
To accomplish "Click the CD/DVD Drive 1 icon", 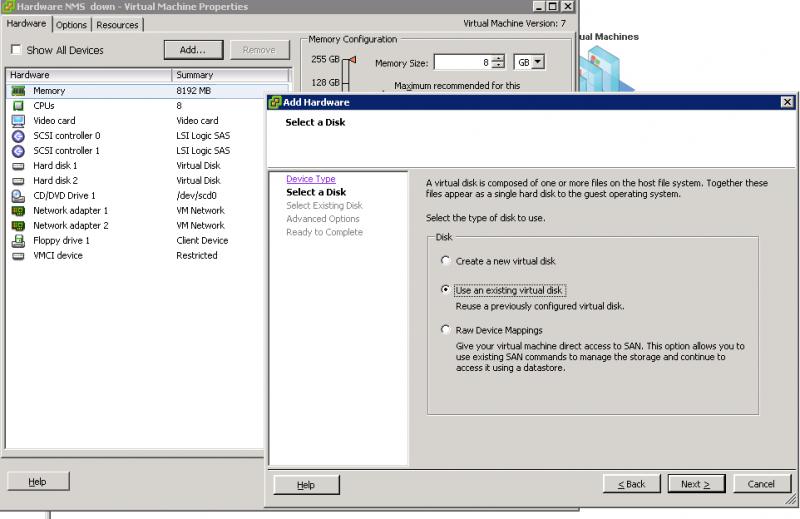I will pyautogui.click(x=18, y=196).
